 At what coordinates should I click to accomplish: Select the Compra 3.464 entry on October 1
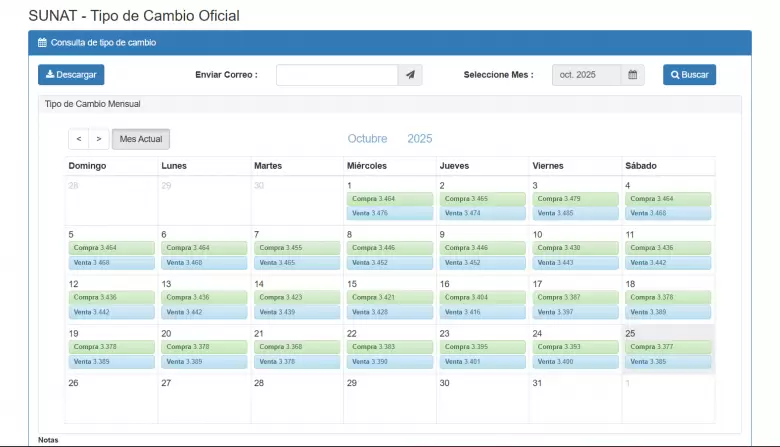click(x=390, y=199)
